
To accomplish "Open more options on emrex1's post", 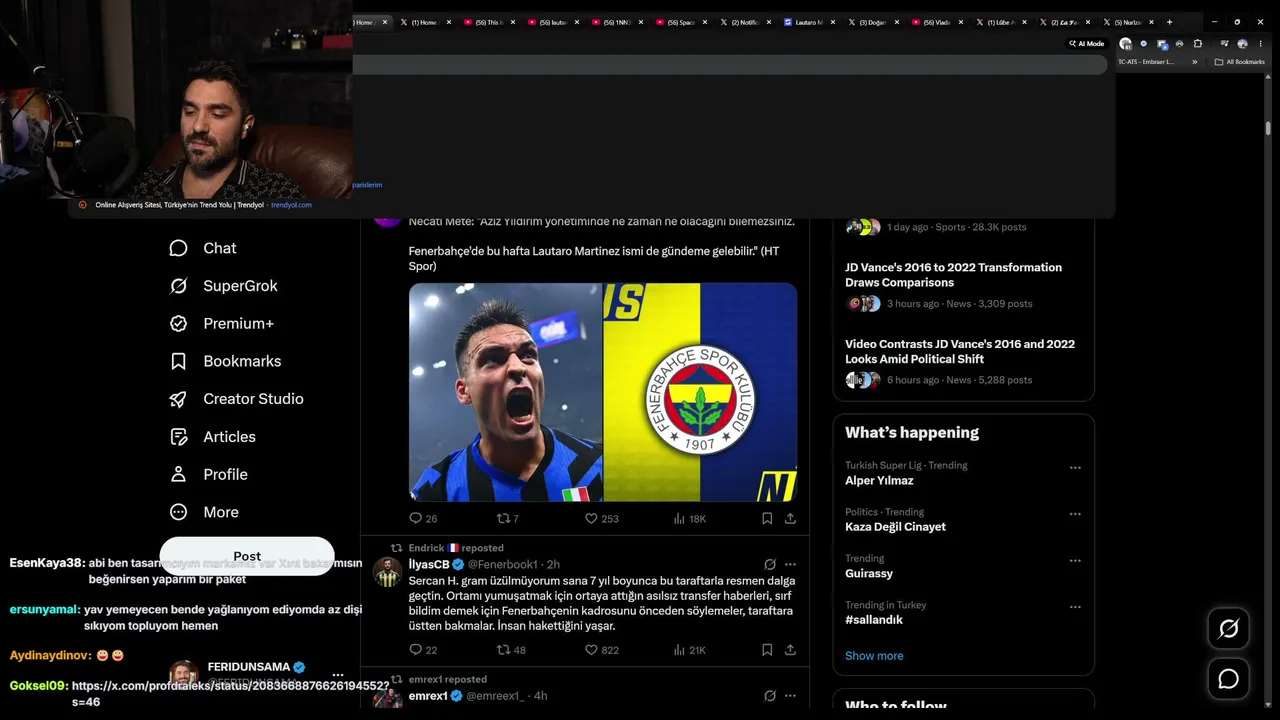I will 790,695.
